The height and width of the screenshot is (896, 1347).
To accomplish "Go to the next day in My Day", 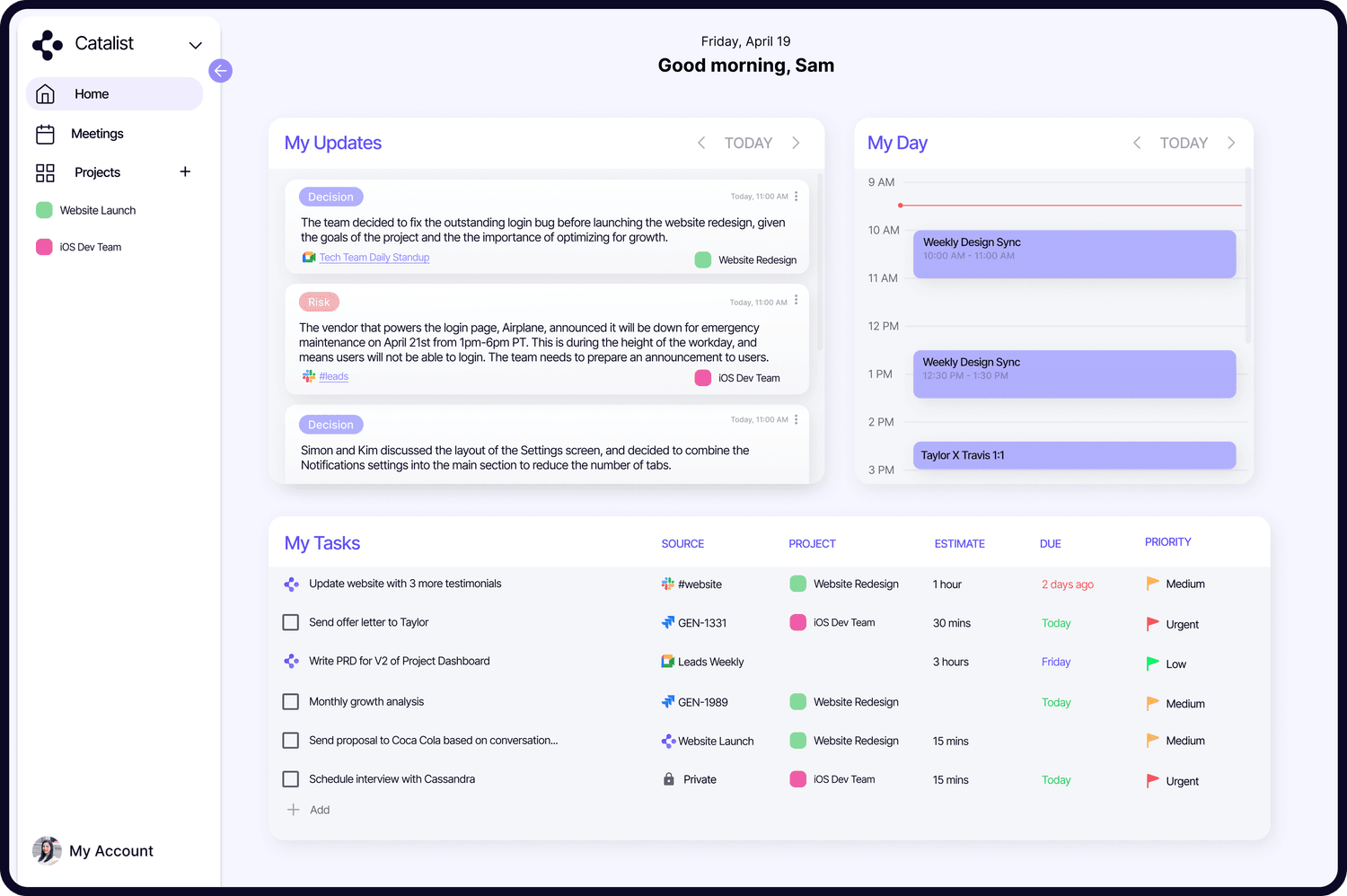I will (x=1232, y=142).
